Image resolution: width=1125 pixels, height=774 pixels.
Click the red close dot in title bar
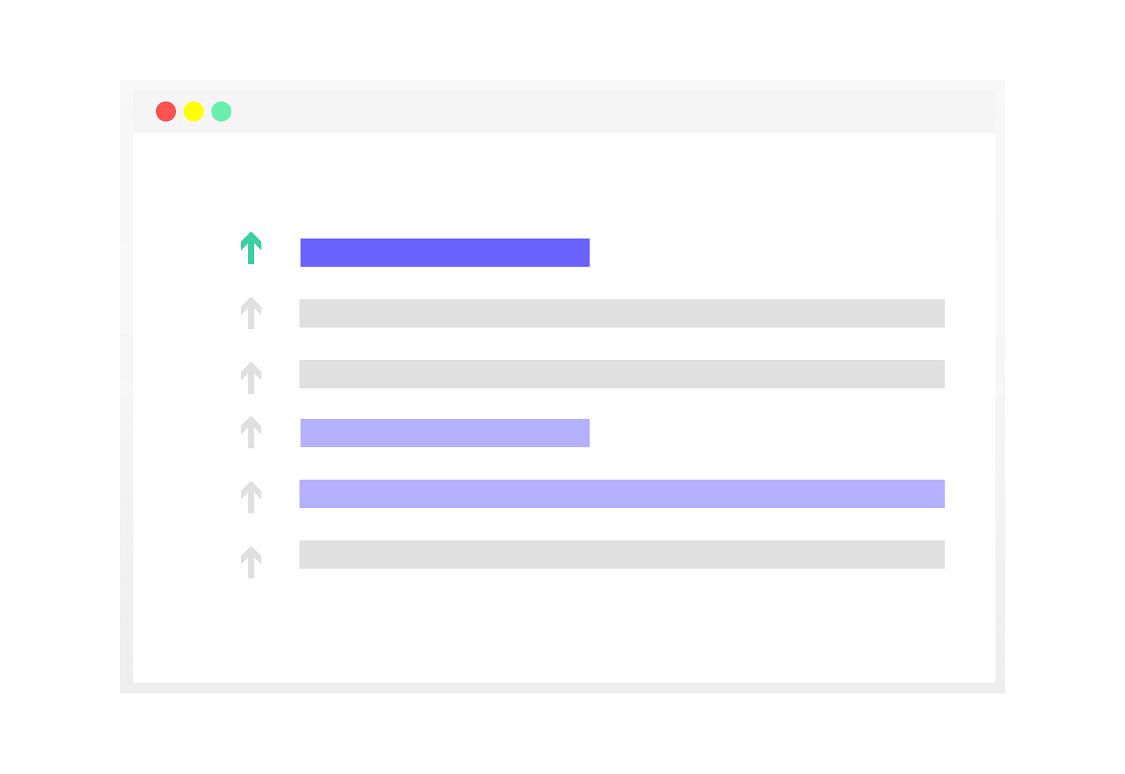tap(166, 111)
